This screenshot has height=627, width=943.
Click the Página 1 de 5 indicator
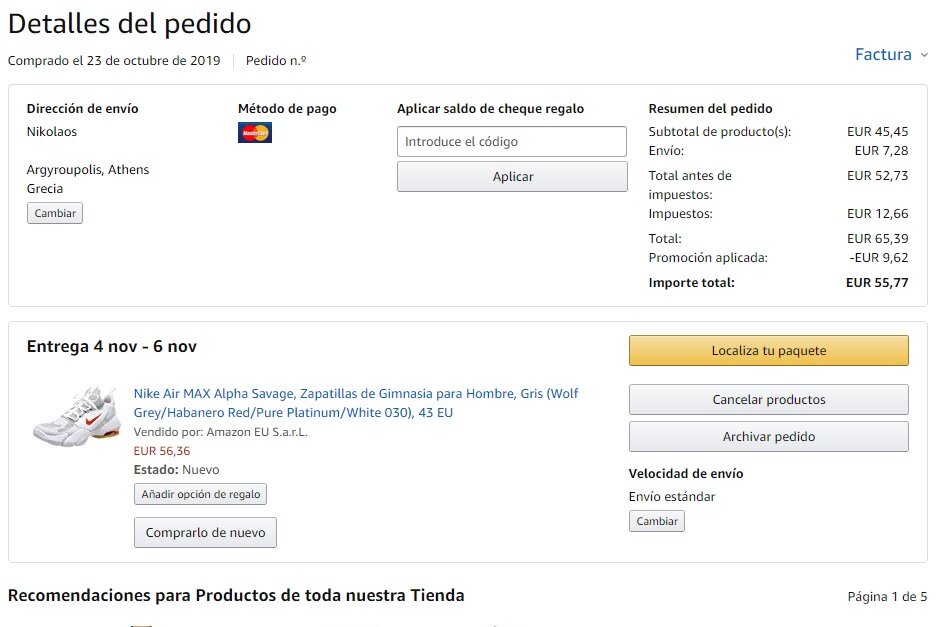click(887, 597)
